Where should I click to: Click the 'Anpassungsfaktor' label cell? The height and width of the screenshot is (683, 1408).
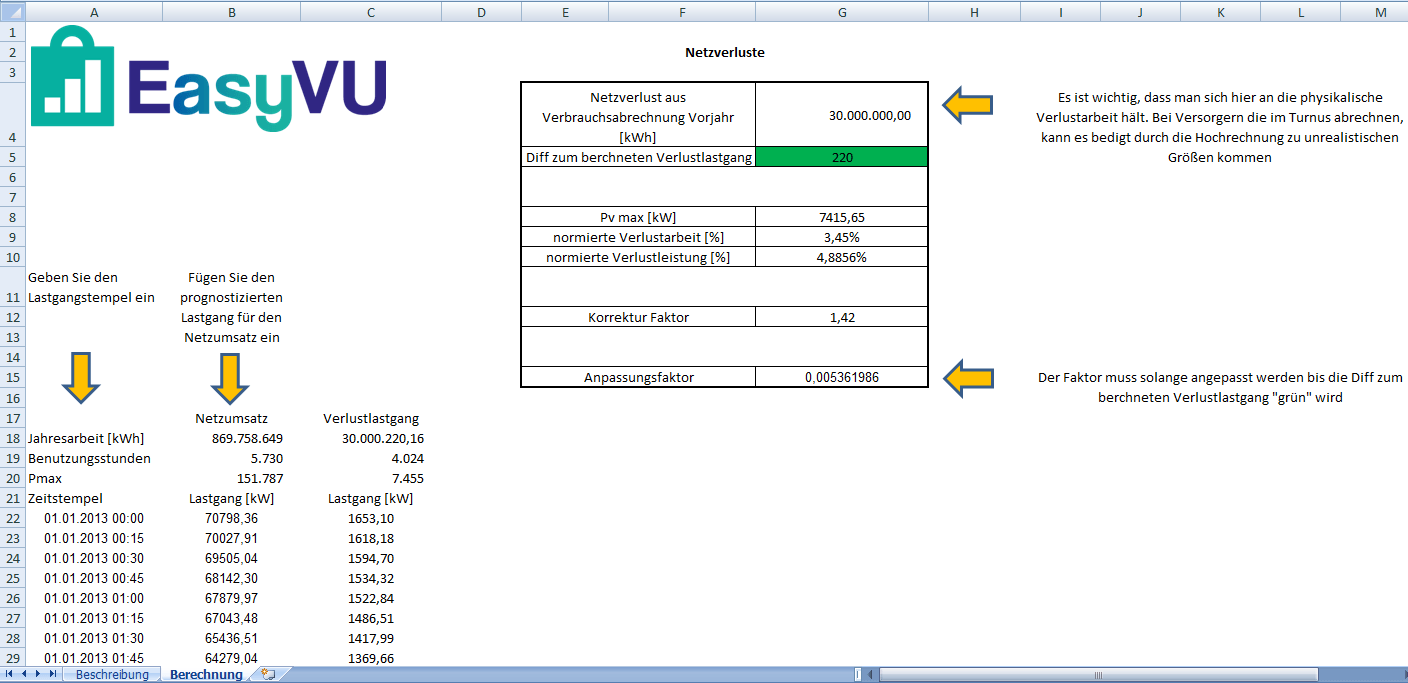638,377
